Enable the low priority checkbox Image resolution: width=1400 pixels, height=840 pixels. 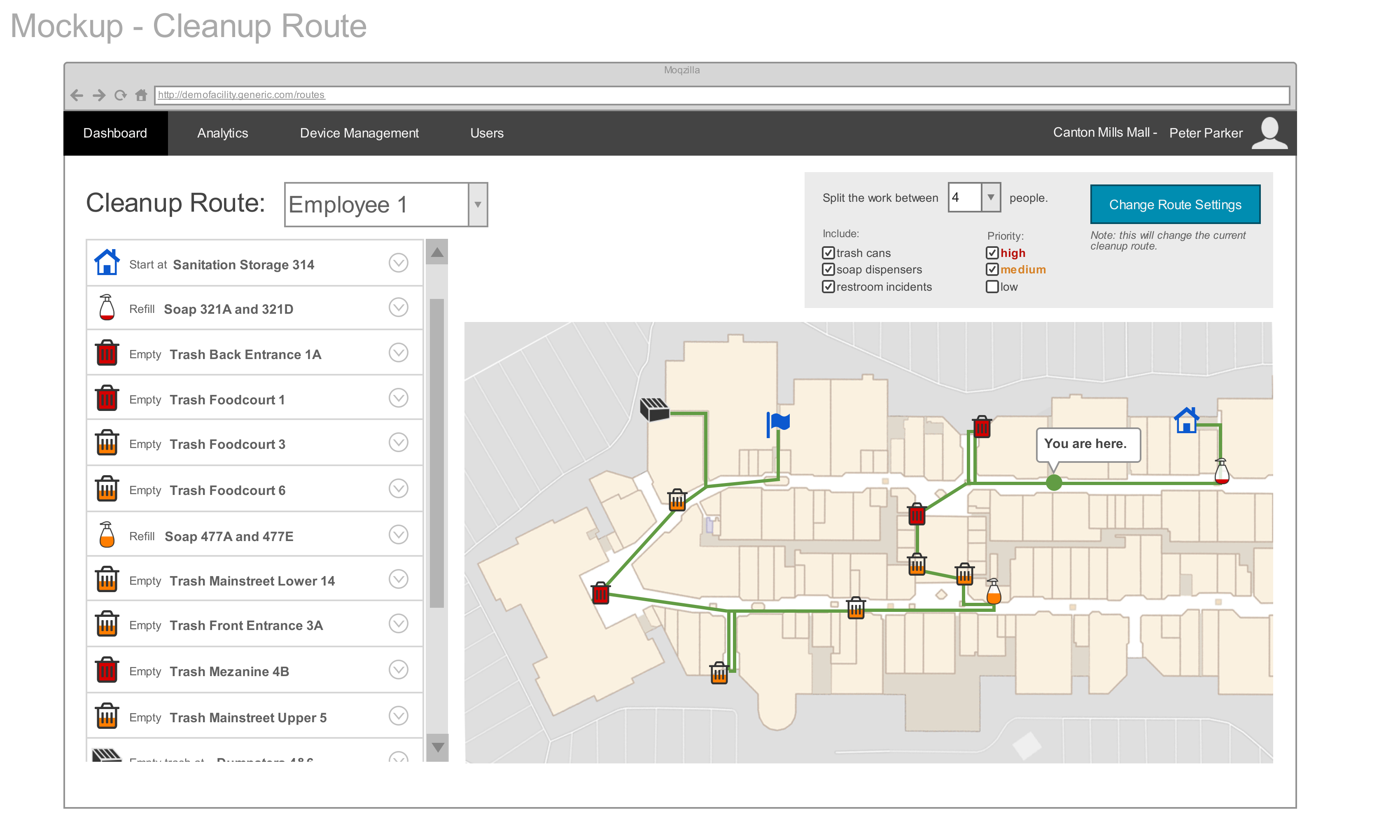coord(992,287)
